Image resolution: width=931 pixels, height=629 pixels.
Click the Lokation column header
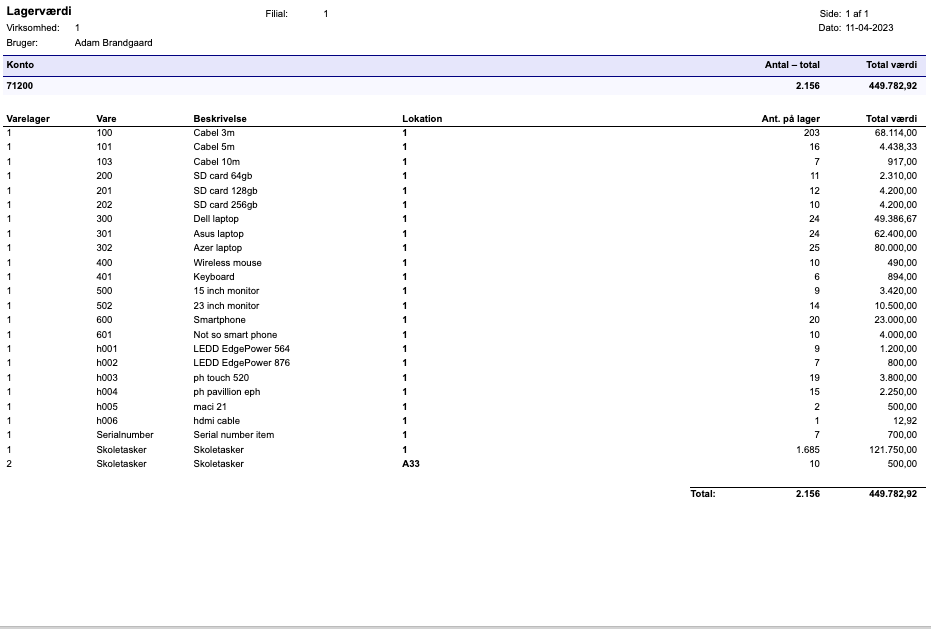pos(422,119)
